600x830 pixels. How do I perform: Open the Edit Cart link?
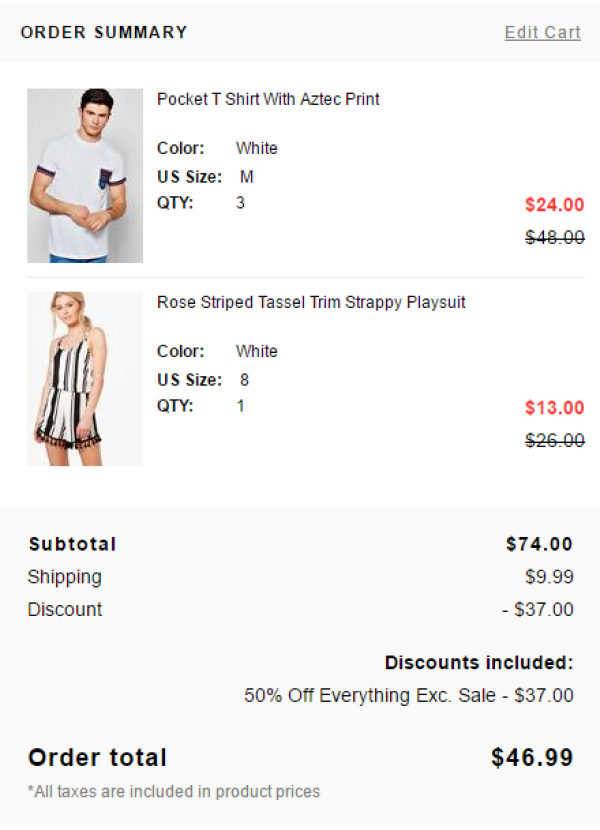pyautogui.click(x=542, y=32)
